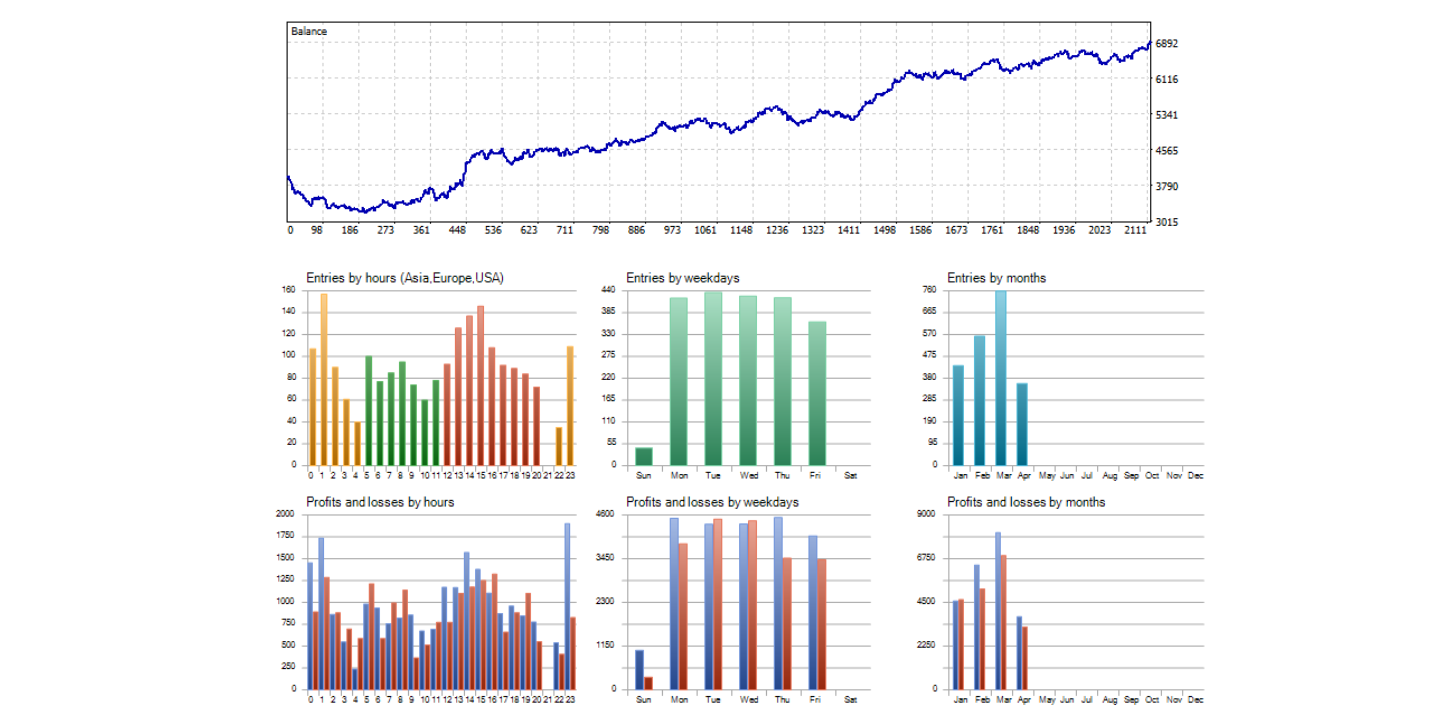Click 'Dec' label under Entries by months
The width and height of the screenshot is (1446, 723).
[x=1196, y=475]
